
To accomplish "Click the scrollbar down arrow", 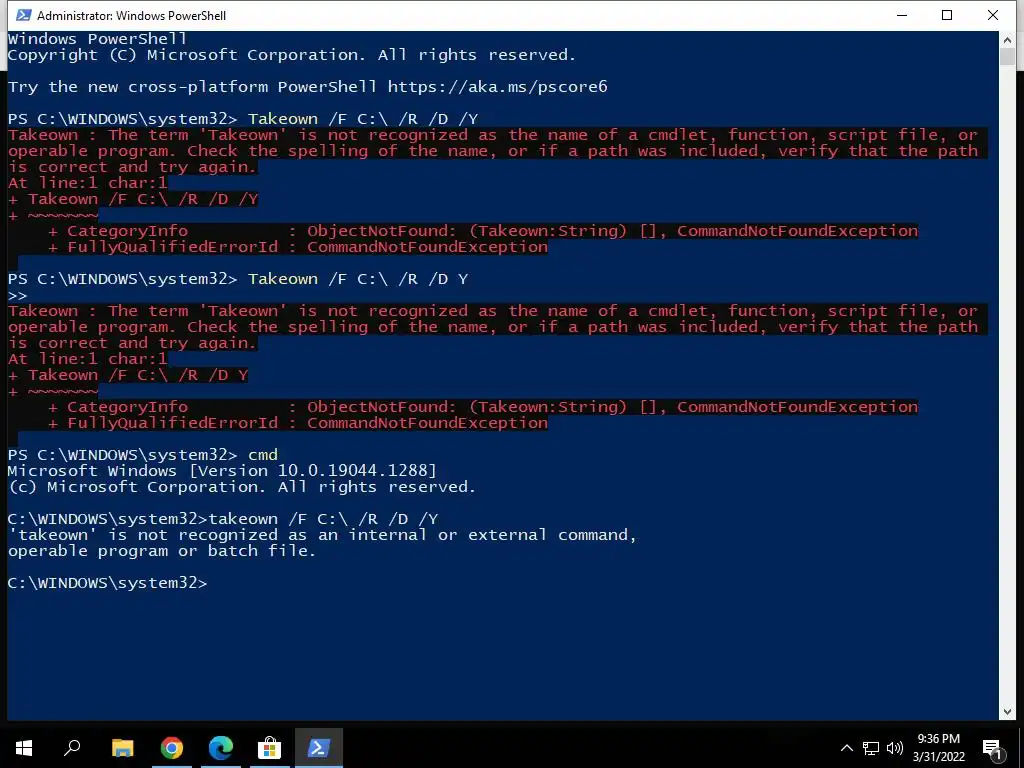I will [x=1007, y=712].
